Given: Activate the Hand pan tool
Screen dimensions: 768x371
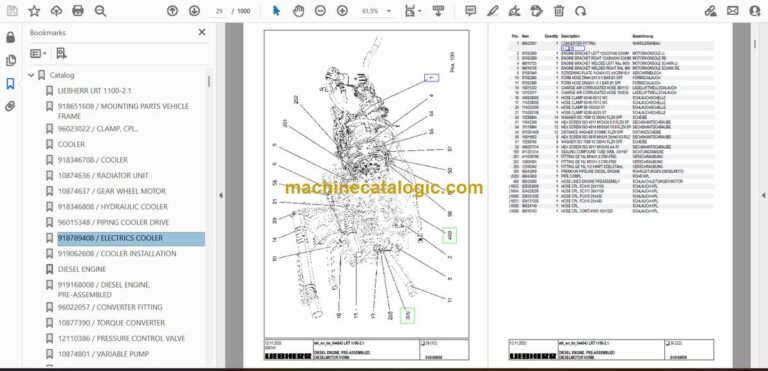Looking at the screenshot, I should [x=298, y=11].
